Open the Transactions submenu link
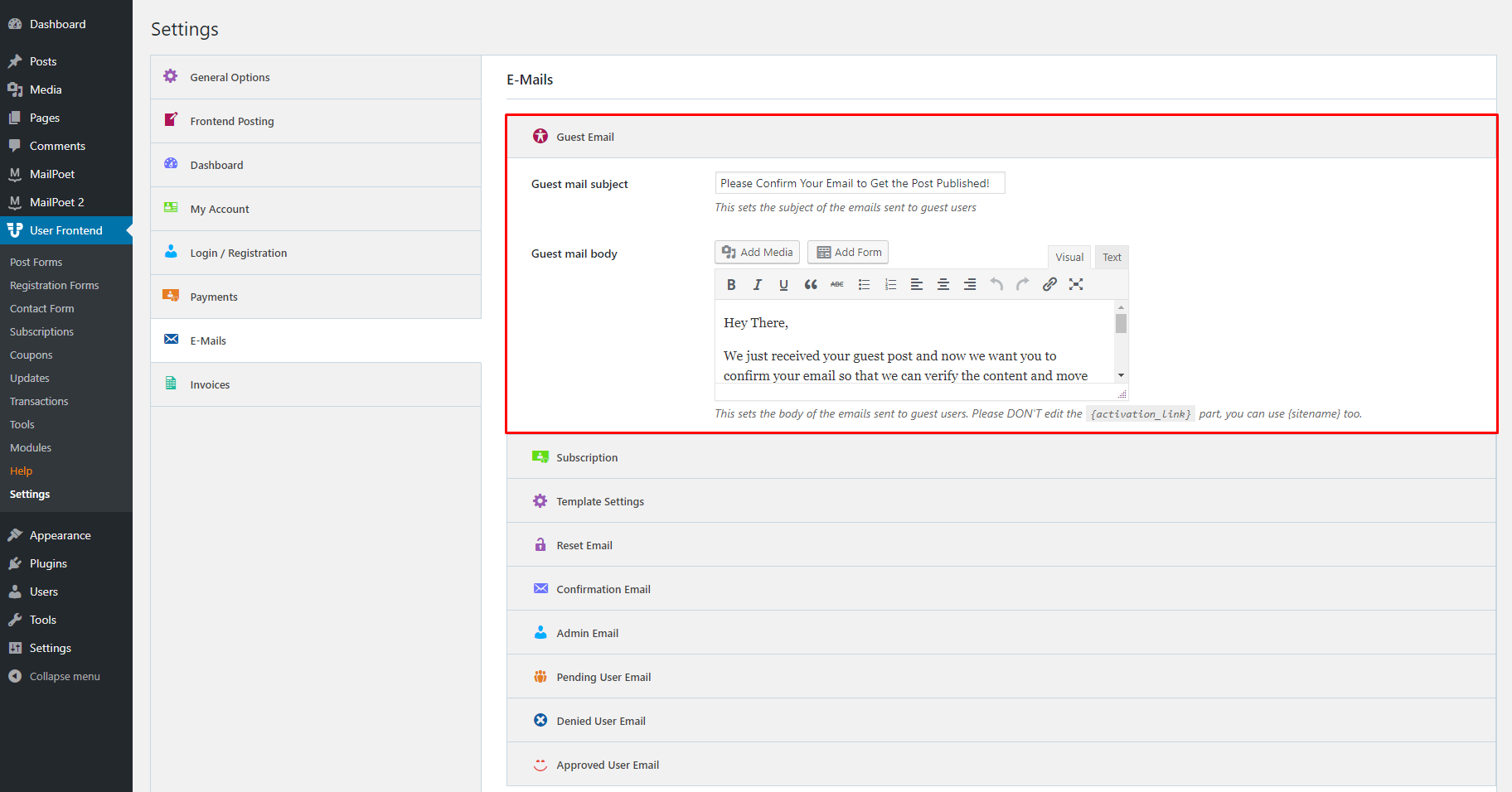 39,401
